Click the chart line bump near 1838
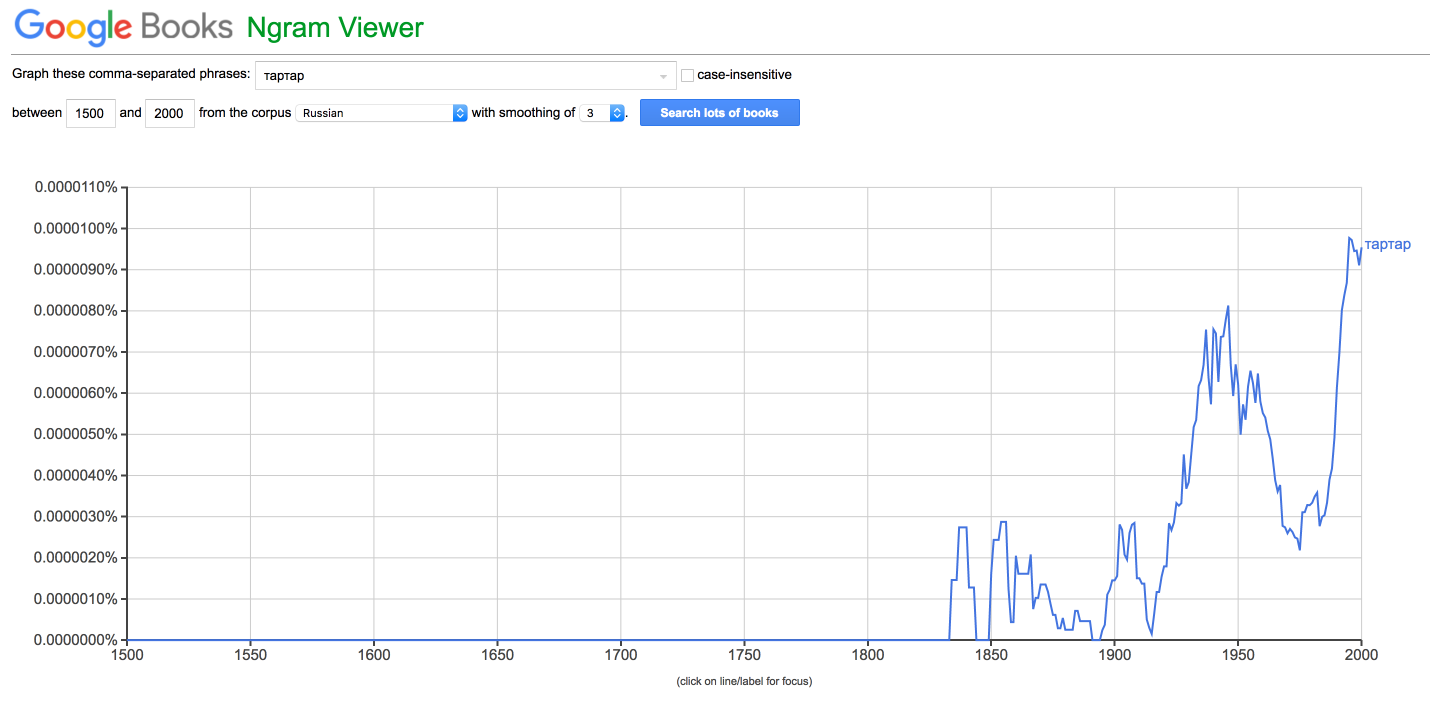Image resolution: width=1430 pixels, height=720 pixels. 962,527
